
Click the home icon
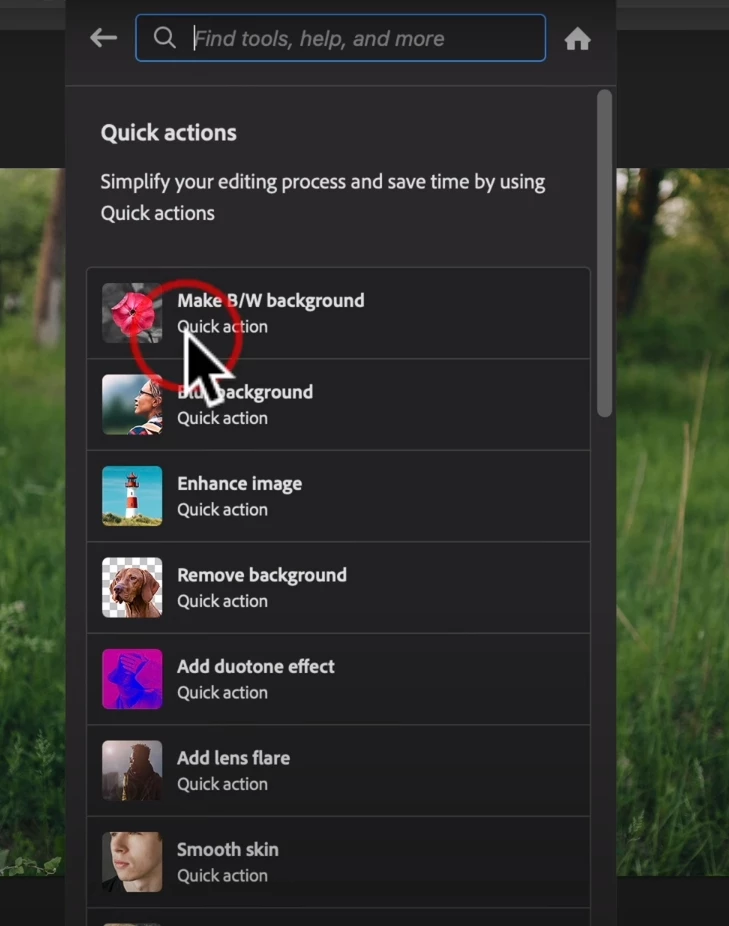577,39
